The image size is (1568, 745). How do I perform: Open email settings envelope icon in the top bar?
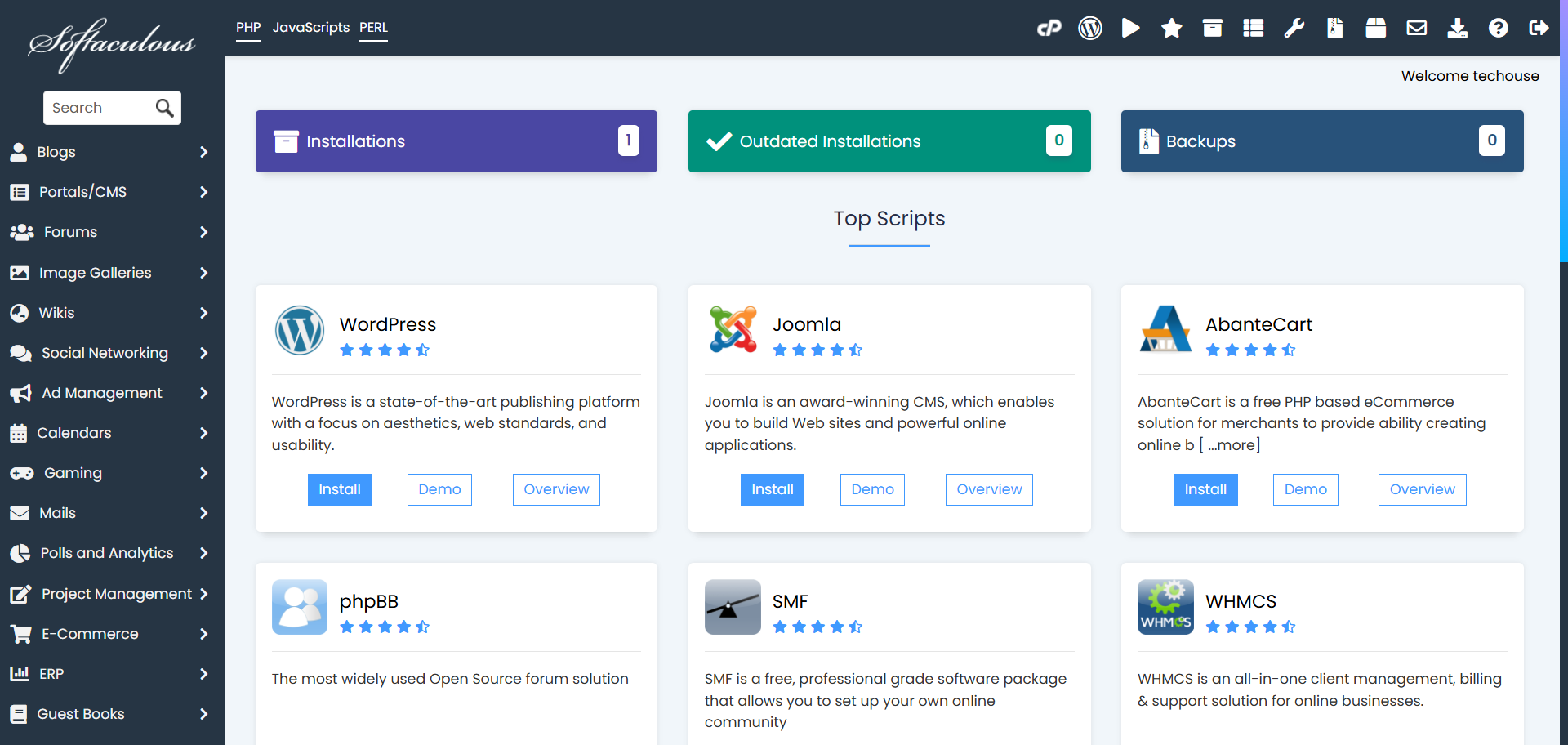pos(1417,29)
